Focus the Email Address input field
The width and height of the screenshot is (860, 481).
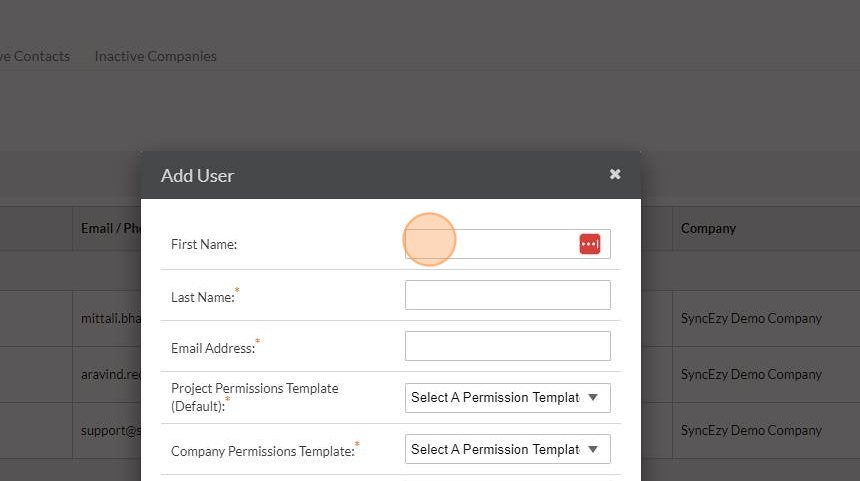(x=507, y=346)
